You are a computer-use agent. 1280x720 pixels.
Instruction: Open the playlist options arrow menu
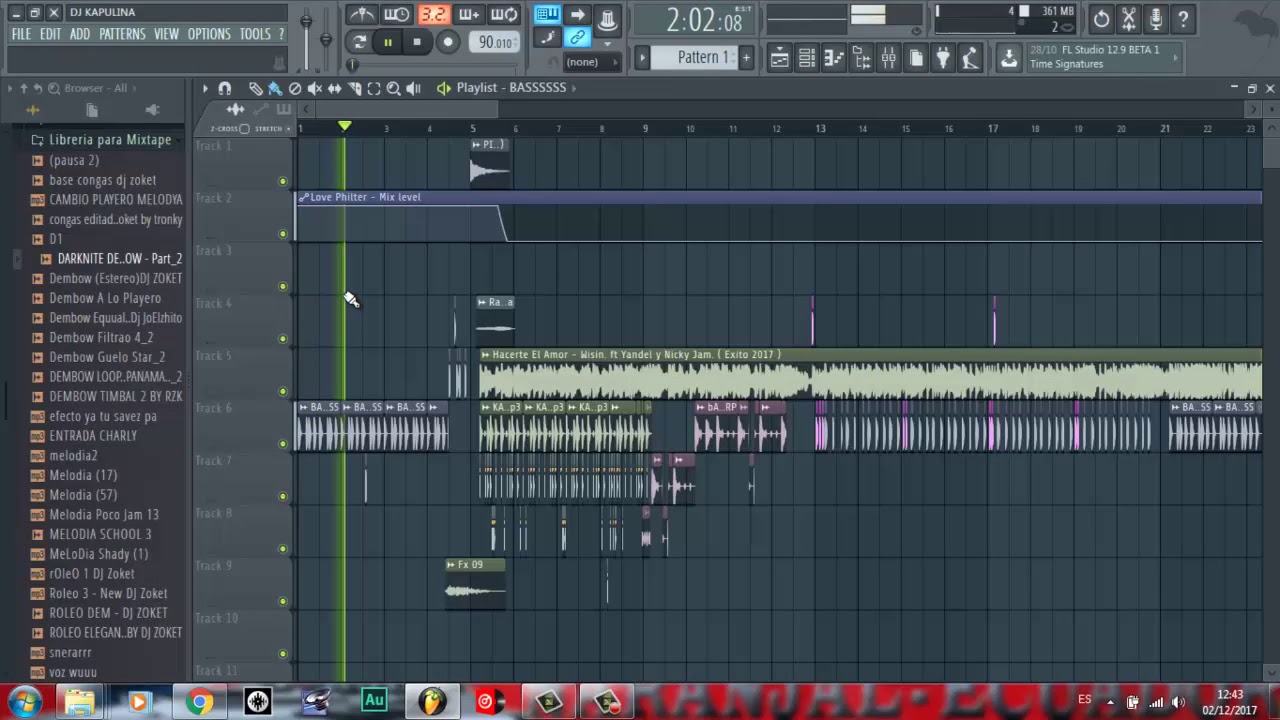tap(205, 88)
